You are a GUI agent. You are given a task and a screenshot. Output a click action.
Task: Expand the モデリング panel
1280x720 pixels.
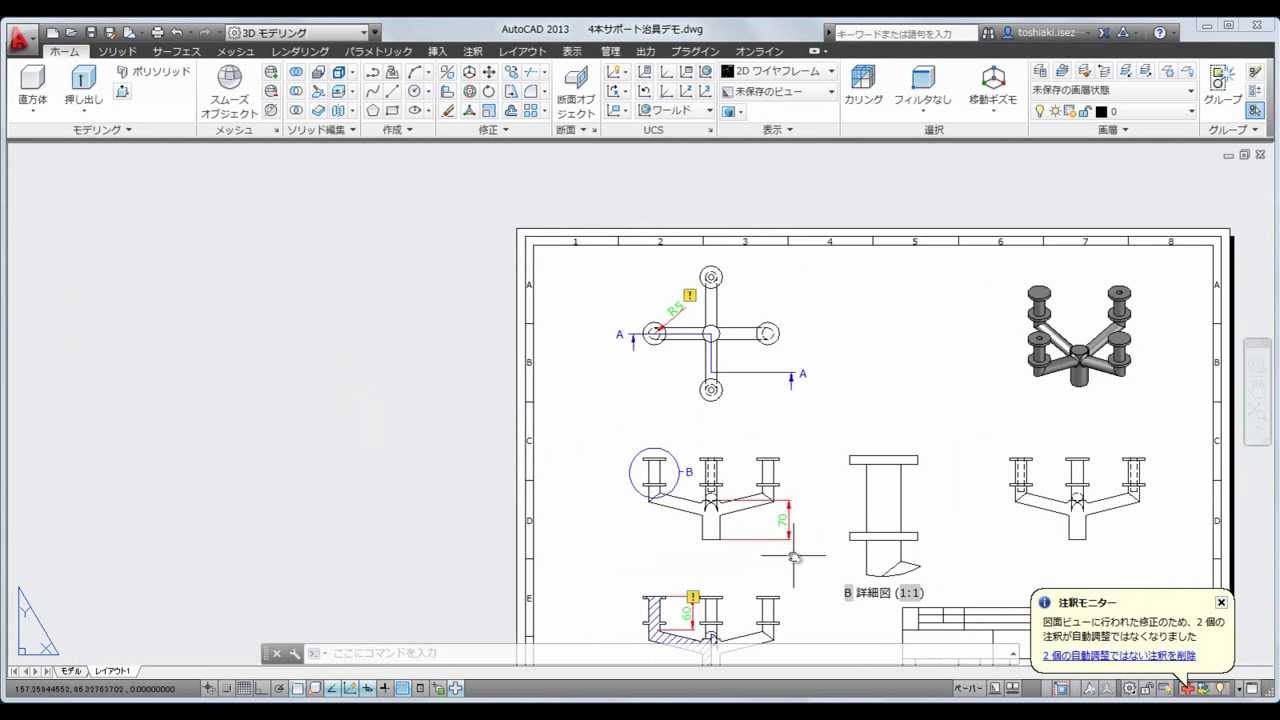102,130
